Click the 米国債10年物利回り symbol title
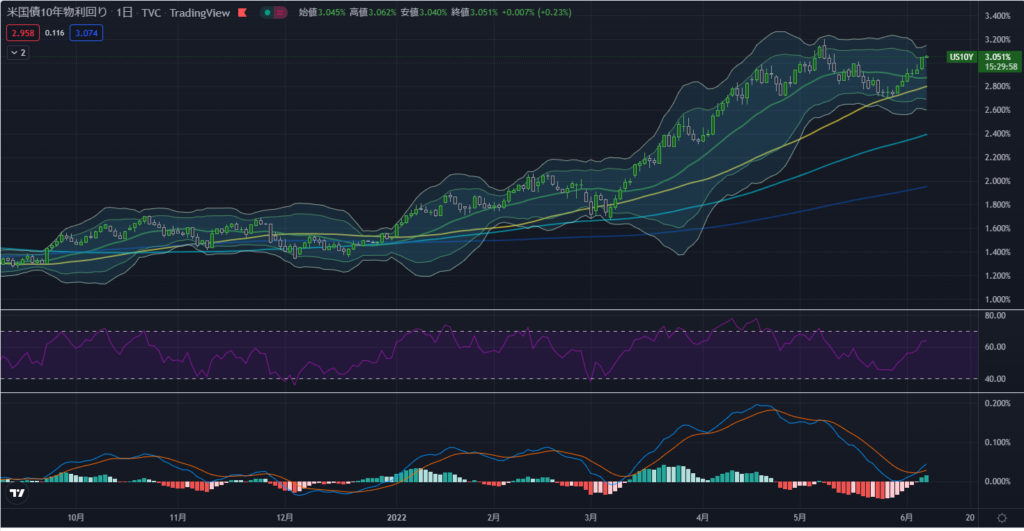1024x531 pixels. click(x=56, y=13)
